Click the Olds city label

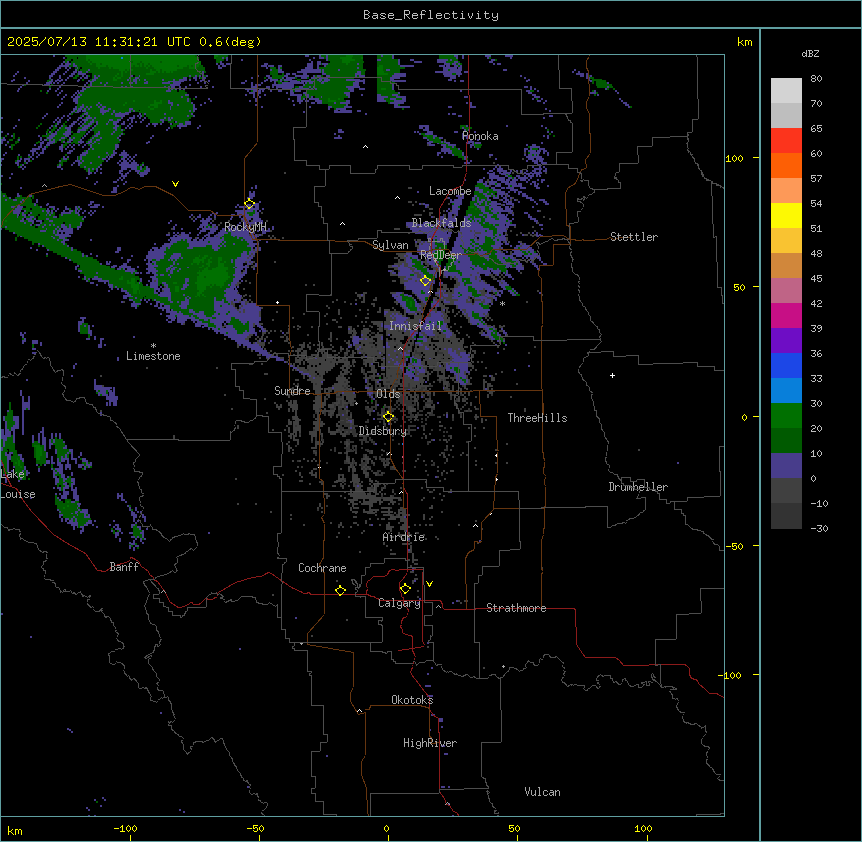click(388, 394)
